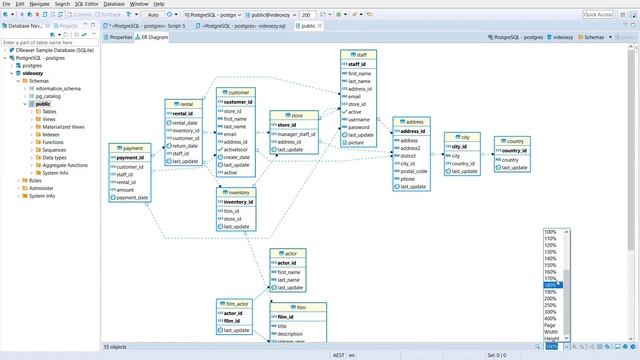Select the Indexes folder
This screenshot has height=360, width=640.
click(x=51, y=135)
